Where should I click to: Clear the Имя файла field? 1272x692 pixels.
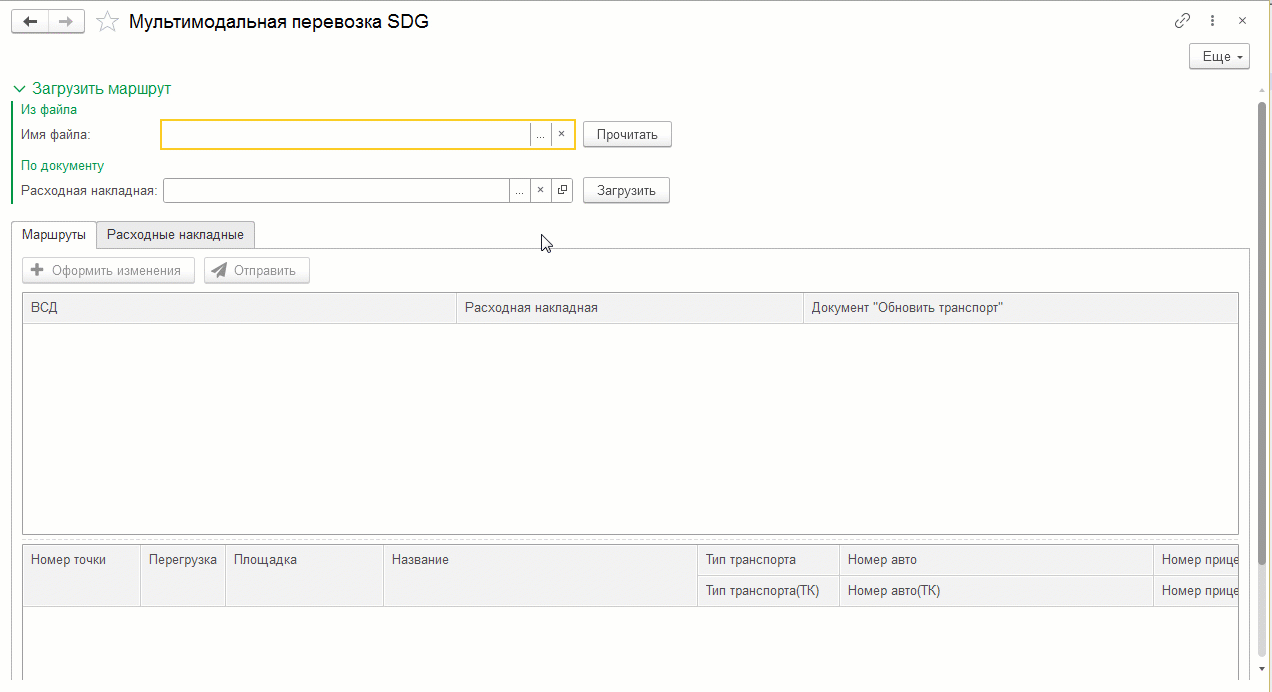[x=562, y=134]
